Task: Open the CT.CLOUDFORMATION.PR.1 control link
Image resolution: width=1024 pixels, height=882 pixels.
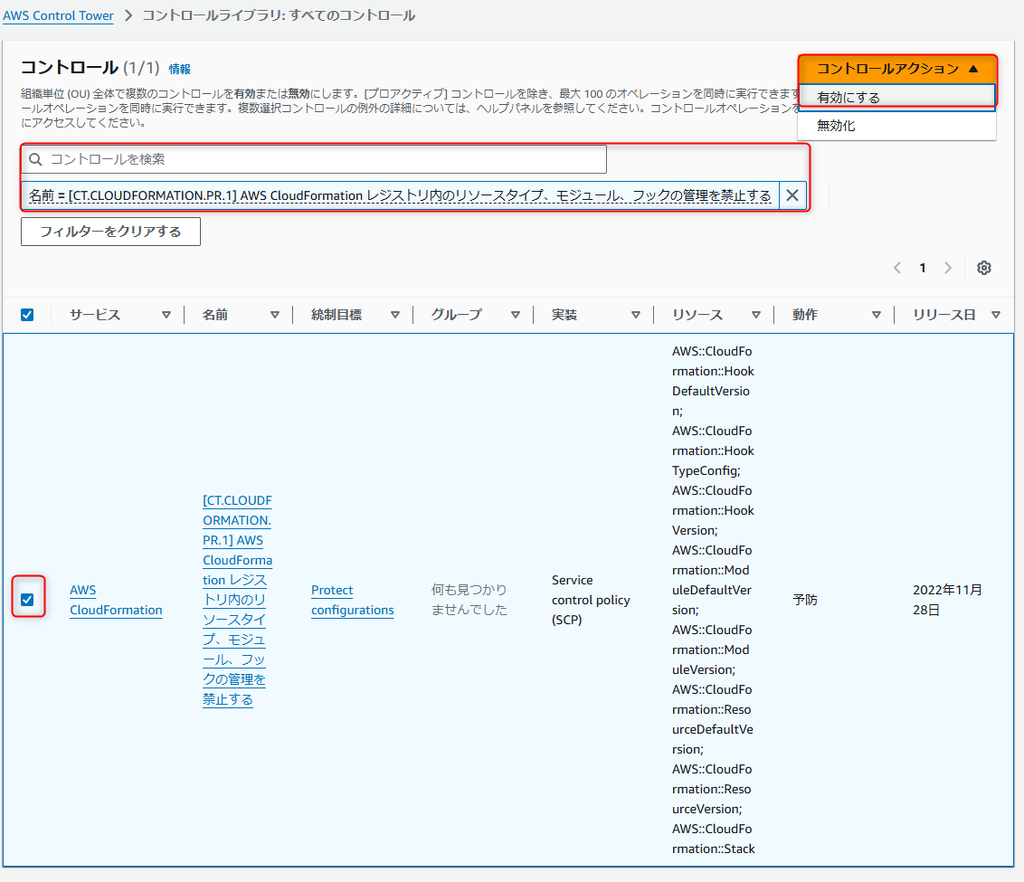Action: tap(237, 600)
